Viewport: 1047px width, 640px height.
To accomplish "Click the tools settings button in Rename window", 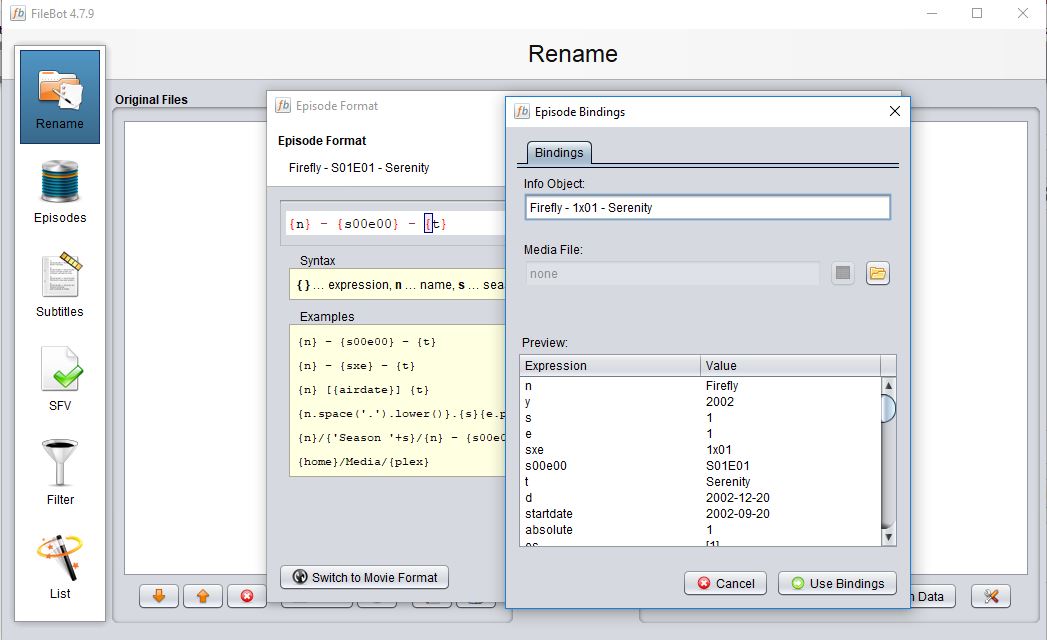I will click(991, 596).
